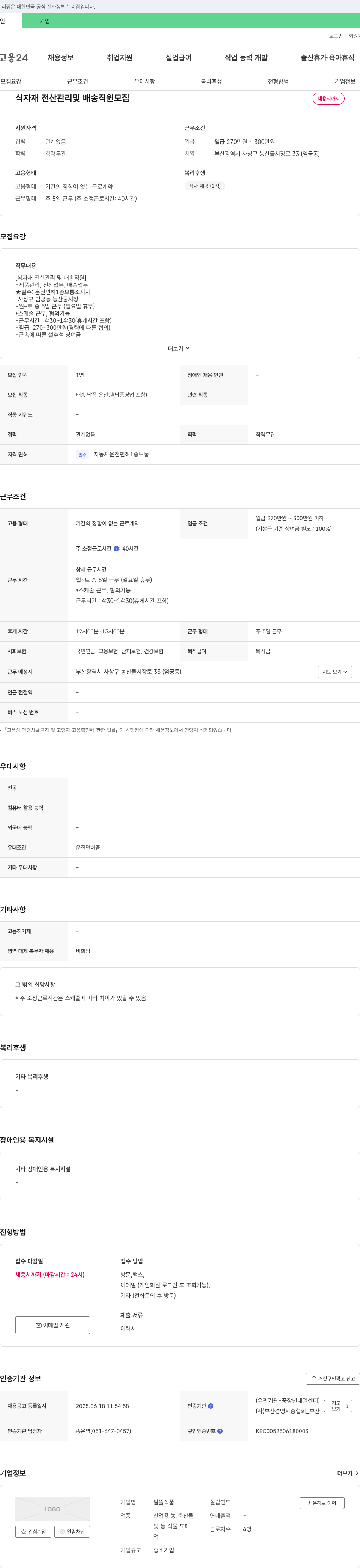Viewport: 360px width, 1568px height.
Task: Click the 자동차운전면허1종보통 license text
Action: coord(121,455)
